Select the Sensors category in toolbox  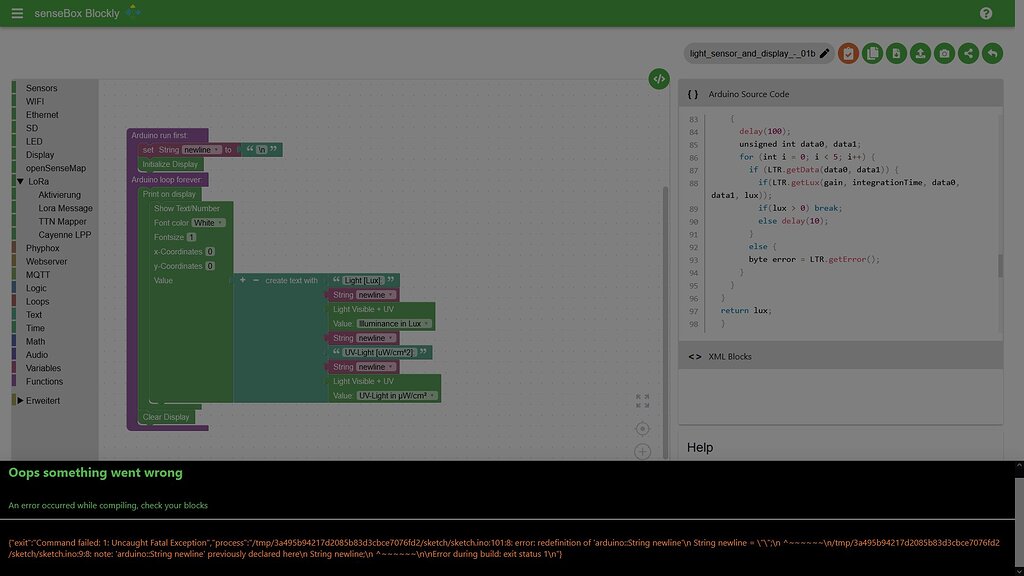[41, 88]
